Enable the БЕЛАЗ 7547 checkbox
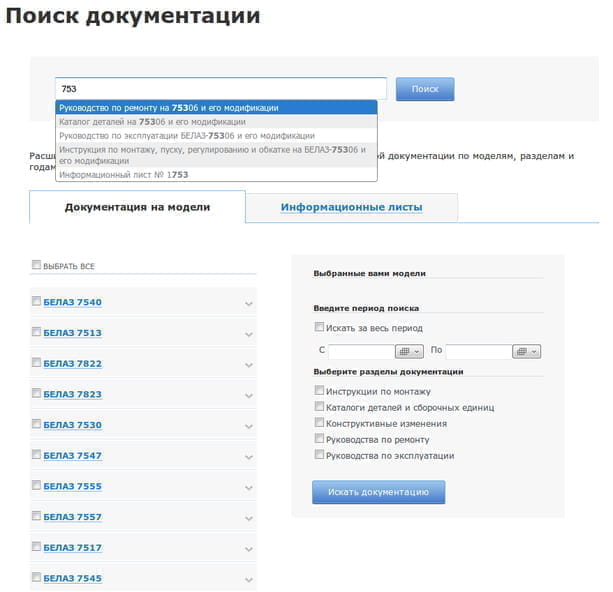 (x=36, y=454)
